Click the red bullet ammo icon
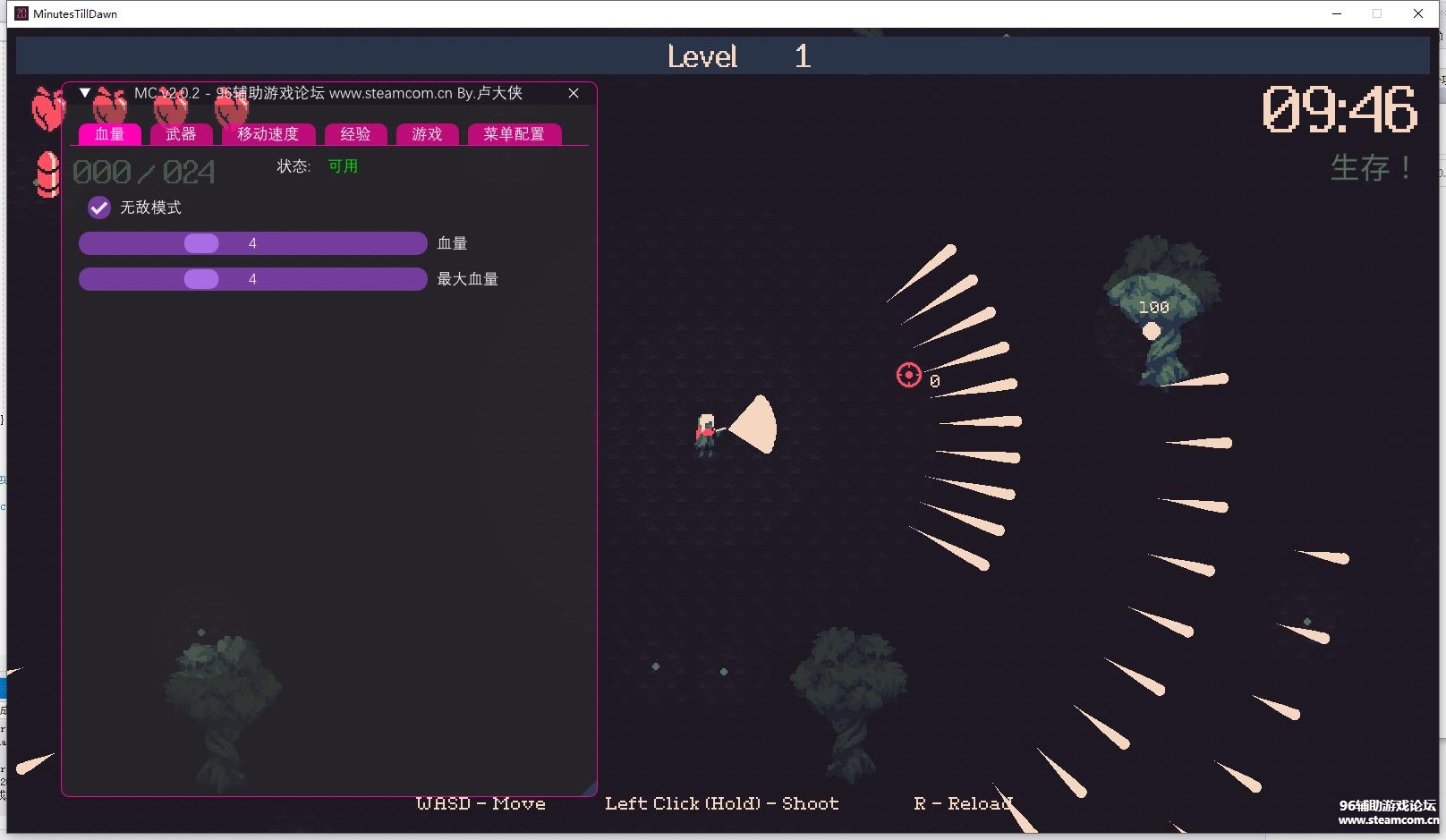Viewport: 1446px width, 840px height. 47,174
